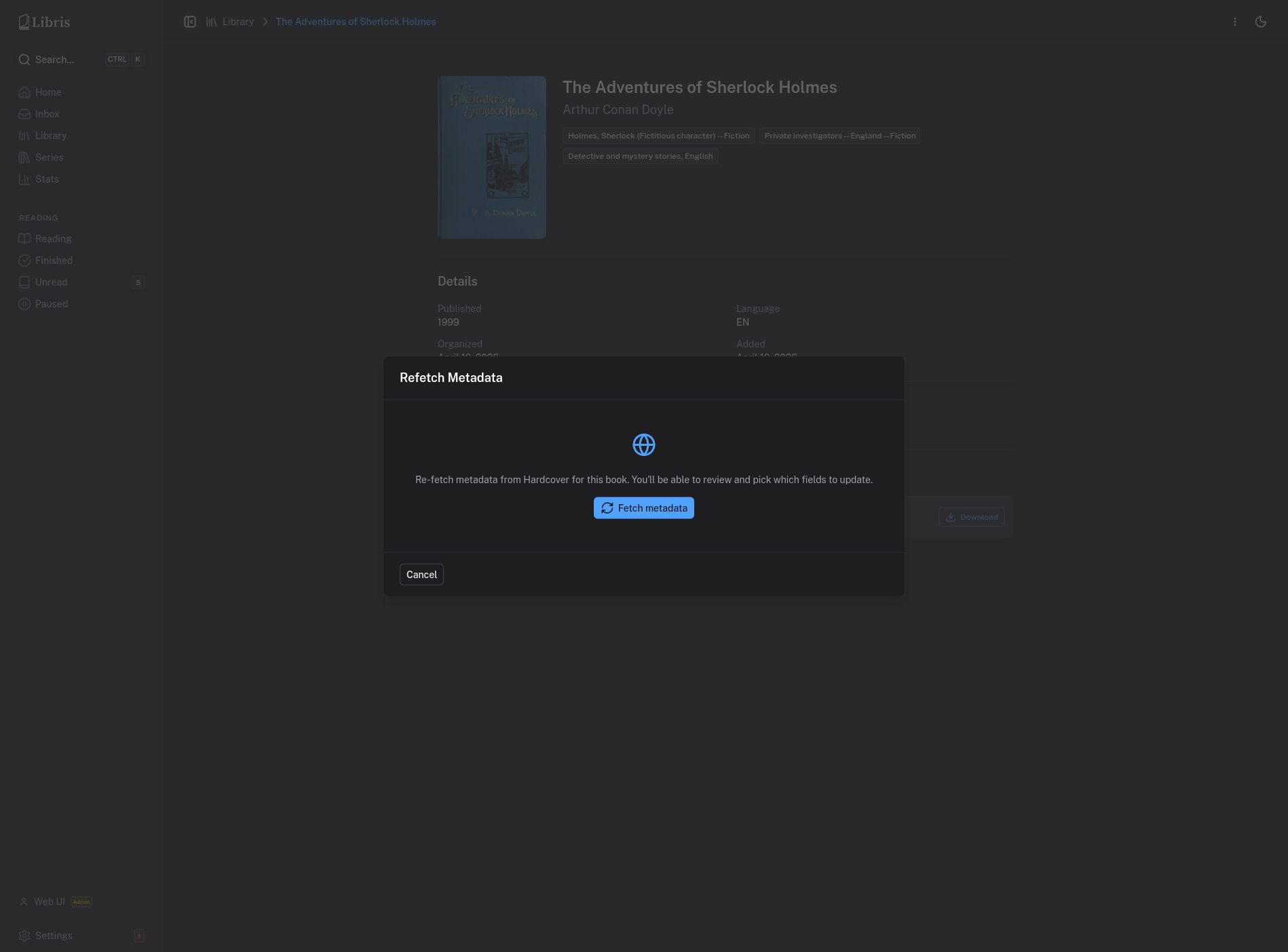Click the search magnifier icon

(x=24, y=60)
